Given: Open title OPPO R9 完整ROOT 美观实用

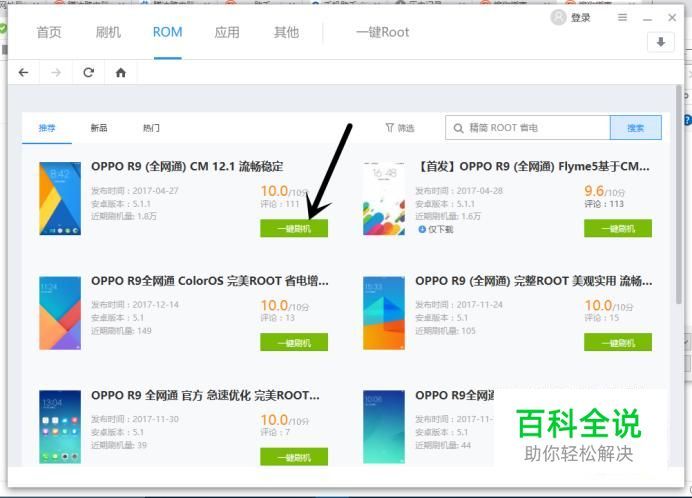Looking at the screenshot, I should (534, 281).
